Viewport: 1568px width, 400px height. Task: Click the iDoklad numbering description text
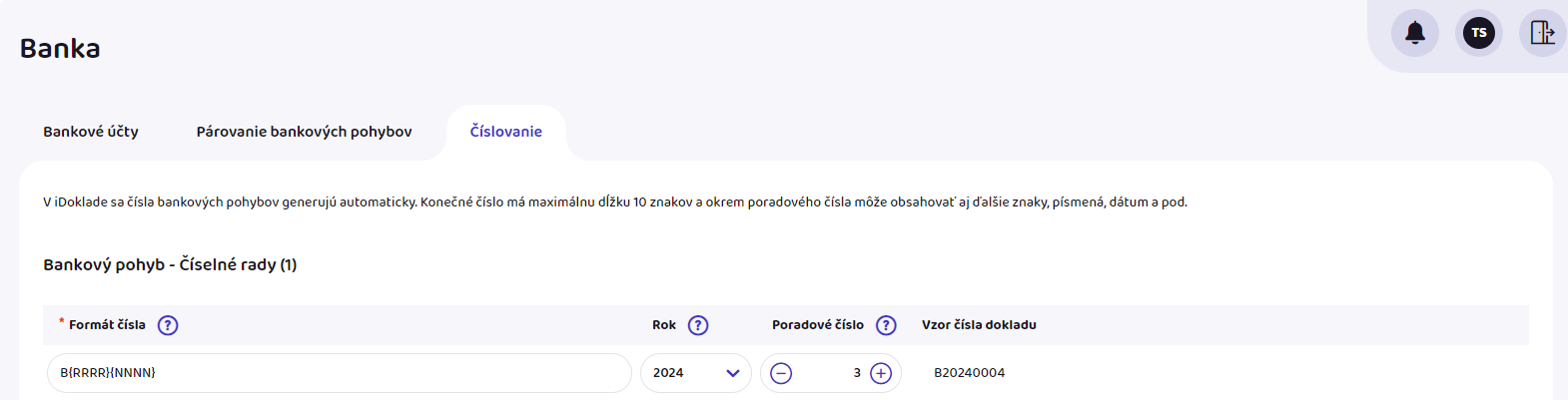click(x=614, y=202)
